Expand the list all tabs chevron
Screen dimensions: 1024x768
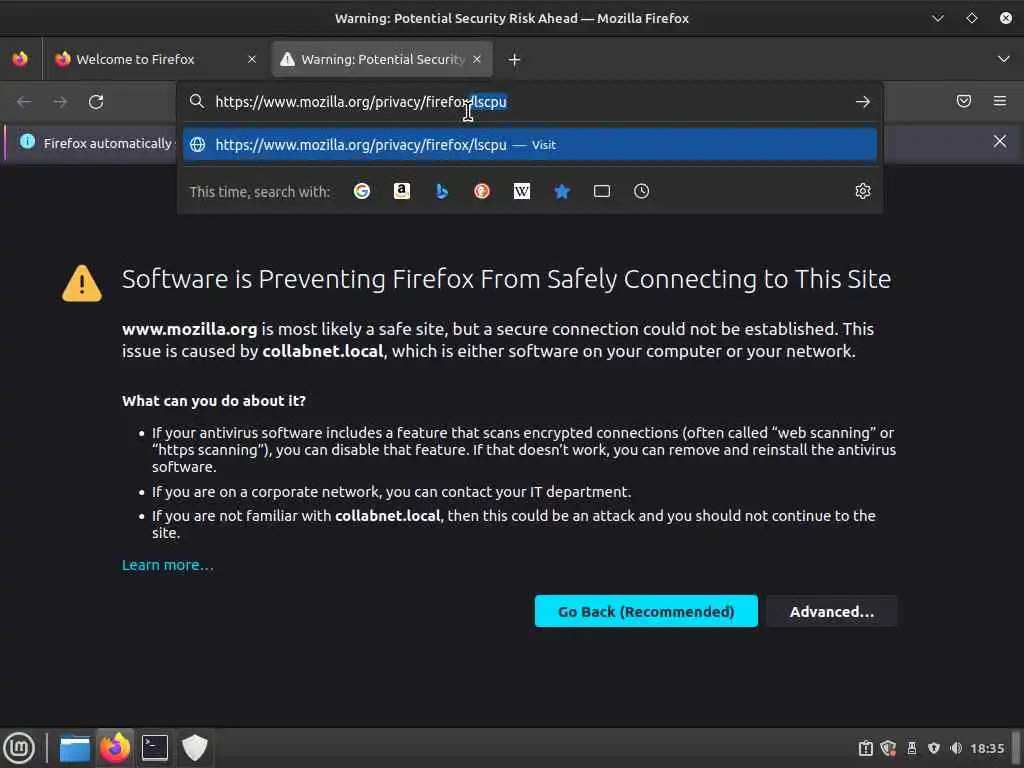1004,59
